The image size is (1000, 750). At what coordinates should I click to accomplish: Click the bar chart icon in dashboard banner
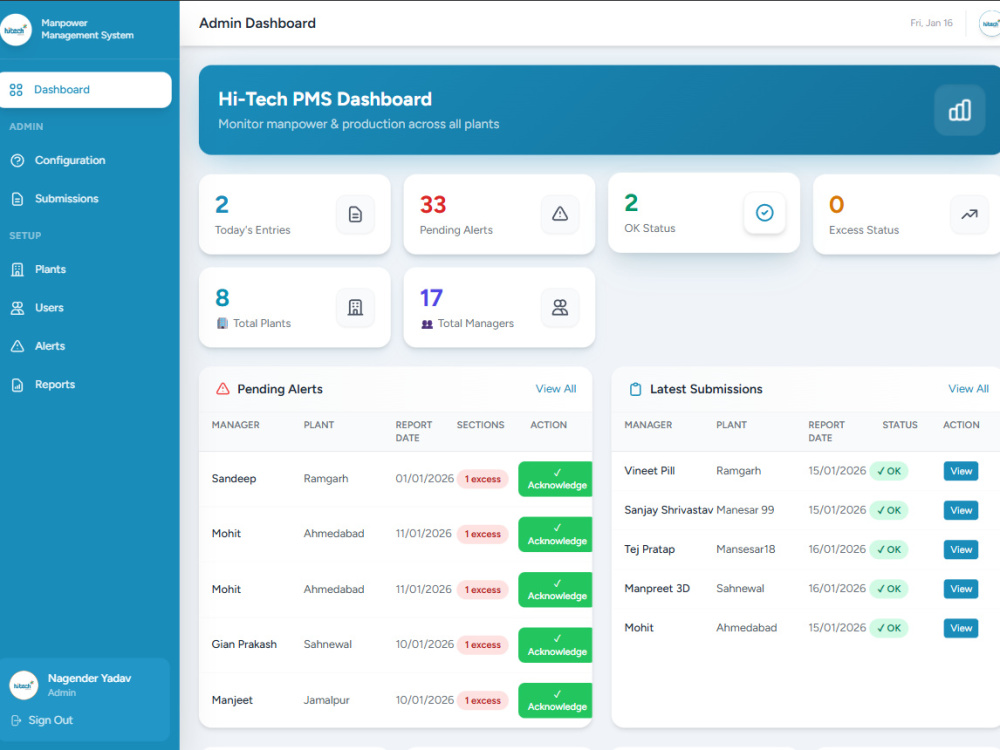click(x=959, y=110)
